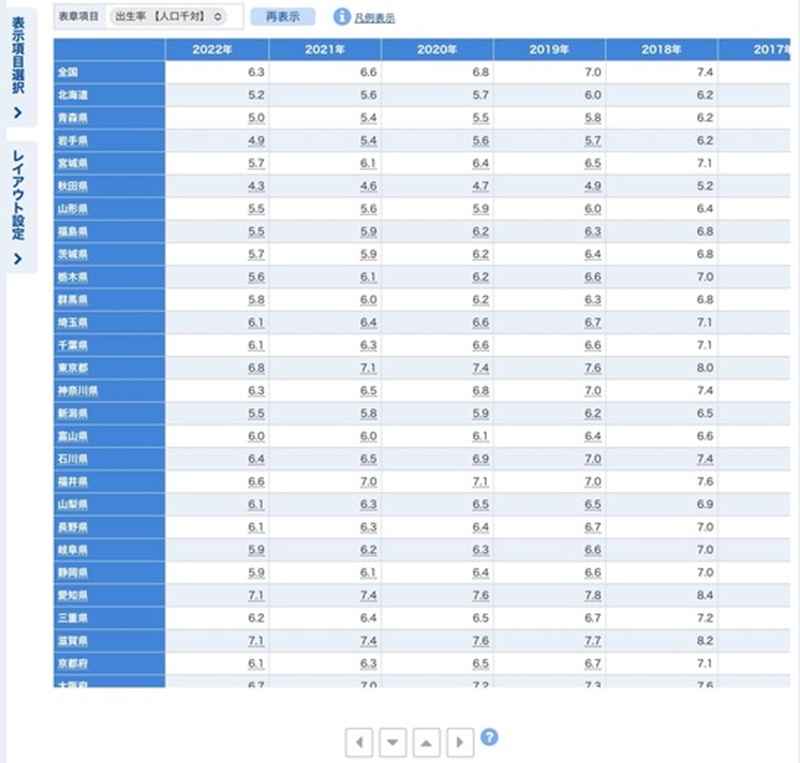Open the 表章項目 出生率 dropdown

click(x=167, y=16)
